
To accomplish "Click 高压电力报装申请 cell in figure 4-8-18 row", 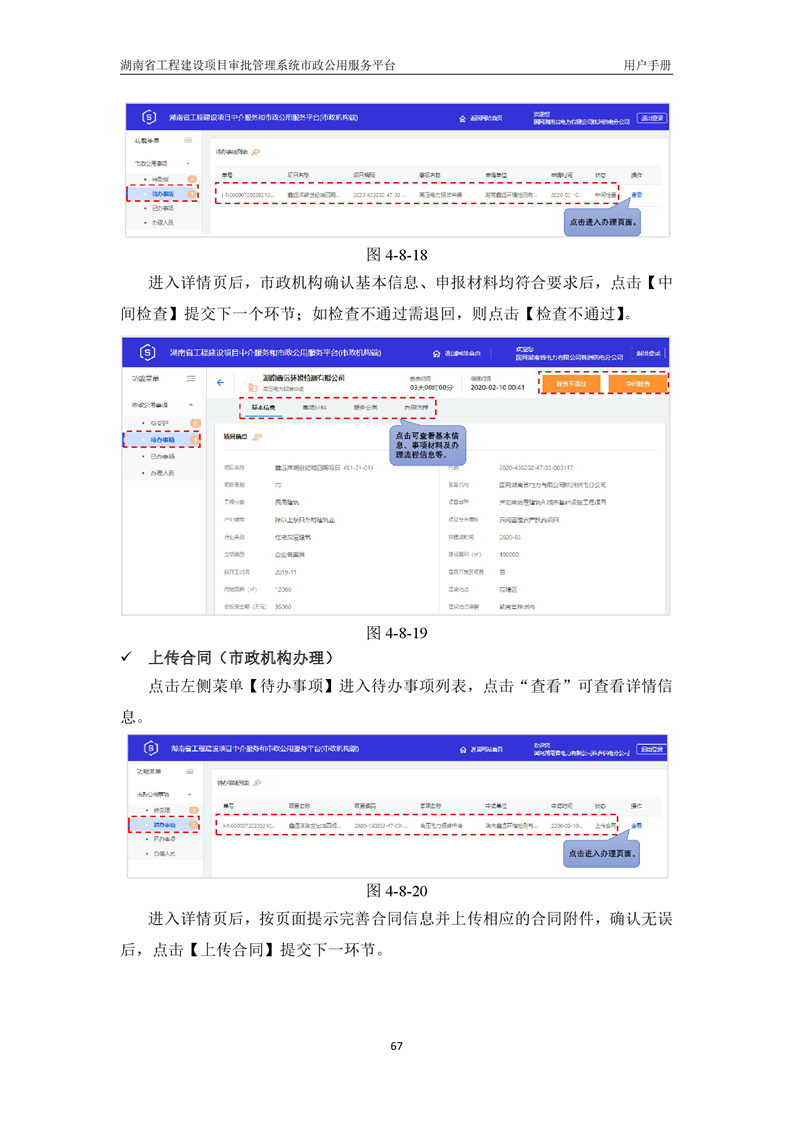I will click(441, 195).
